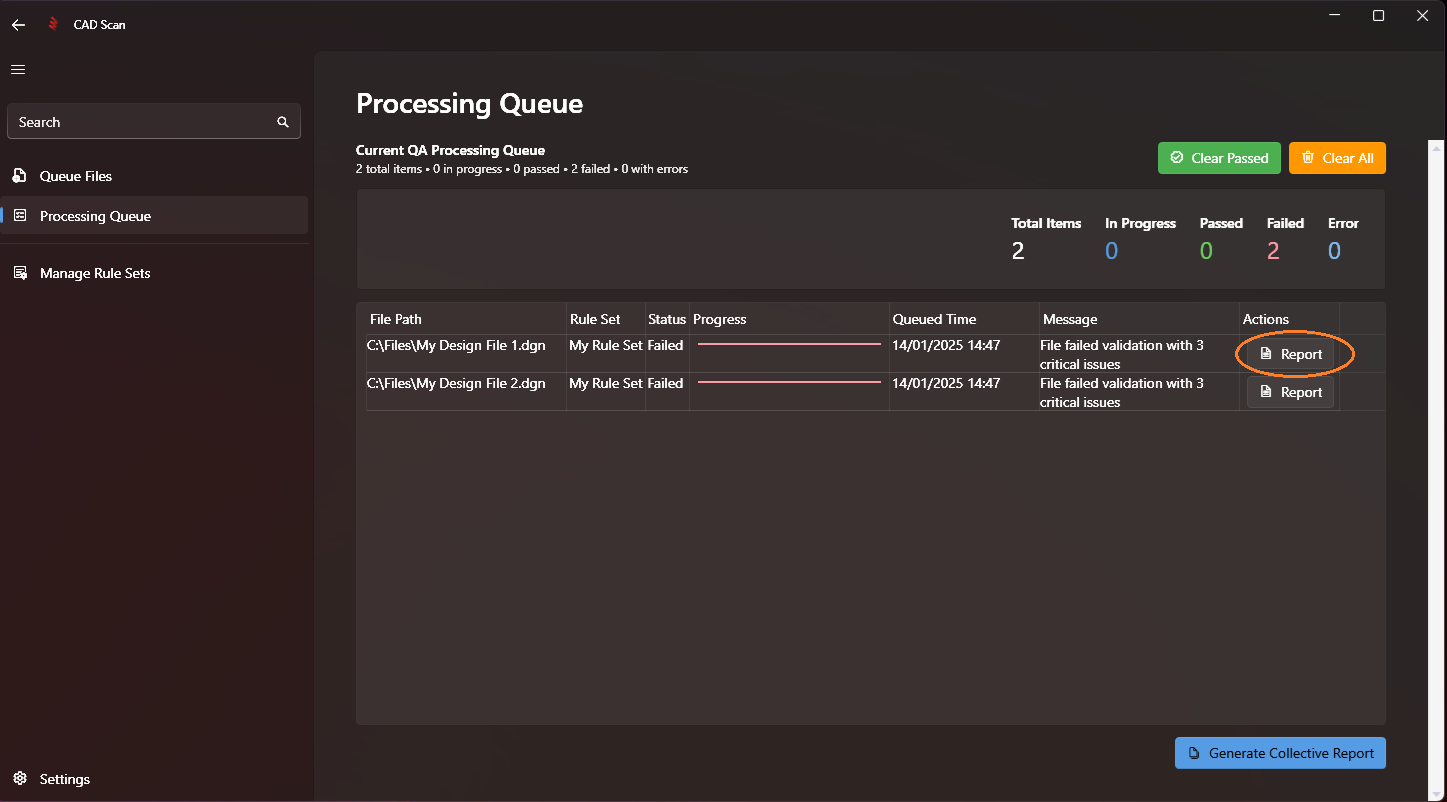This screenshot has height=802, width=1447.
Task: Open Report for My Design File 1.dgn
Action: (x=1290, y=354)
